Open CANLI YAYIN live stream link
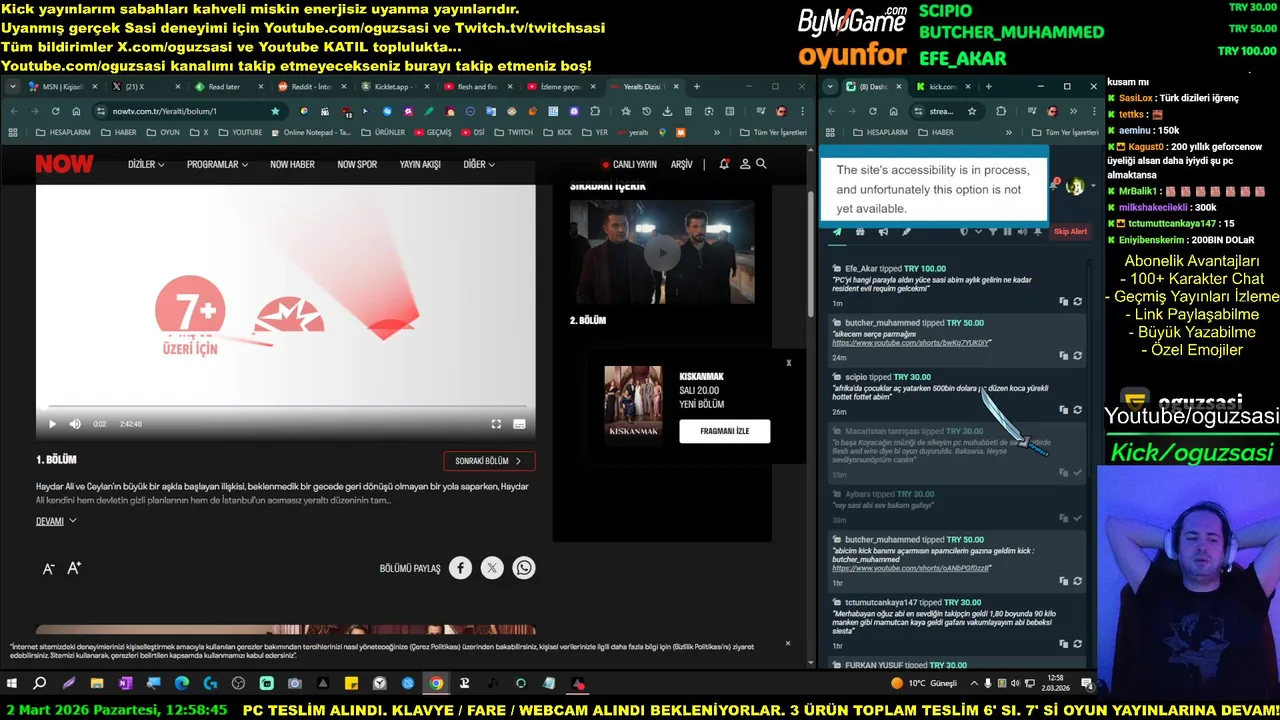Image resolution: width=1280 pixels, height=720 pixels. (x=630, y=164)
